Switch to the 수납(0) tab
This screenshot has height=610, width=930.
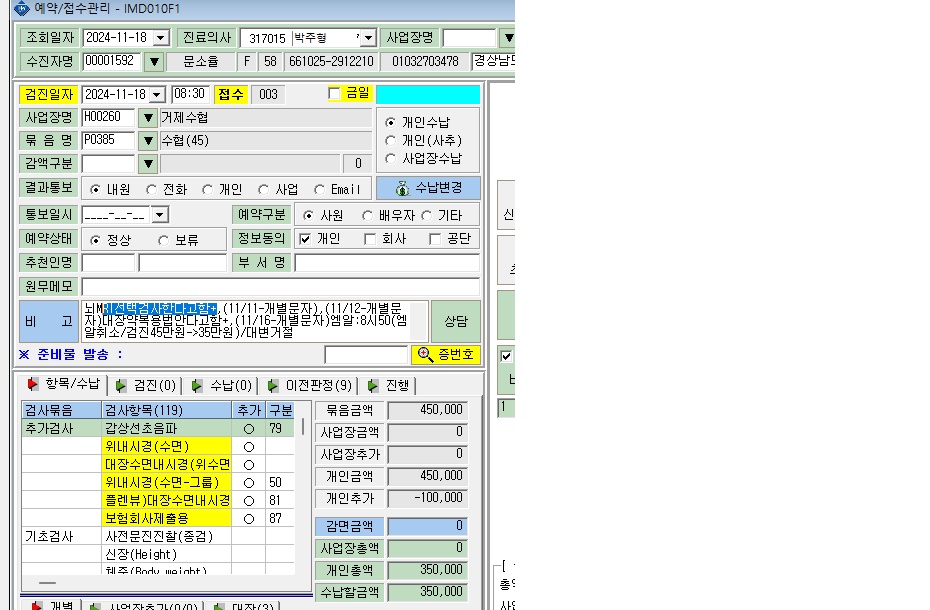pyautogui.click(x=221, y=386)
